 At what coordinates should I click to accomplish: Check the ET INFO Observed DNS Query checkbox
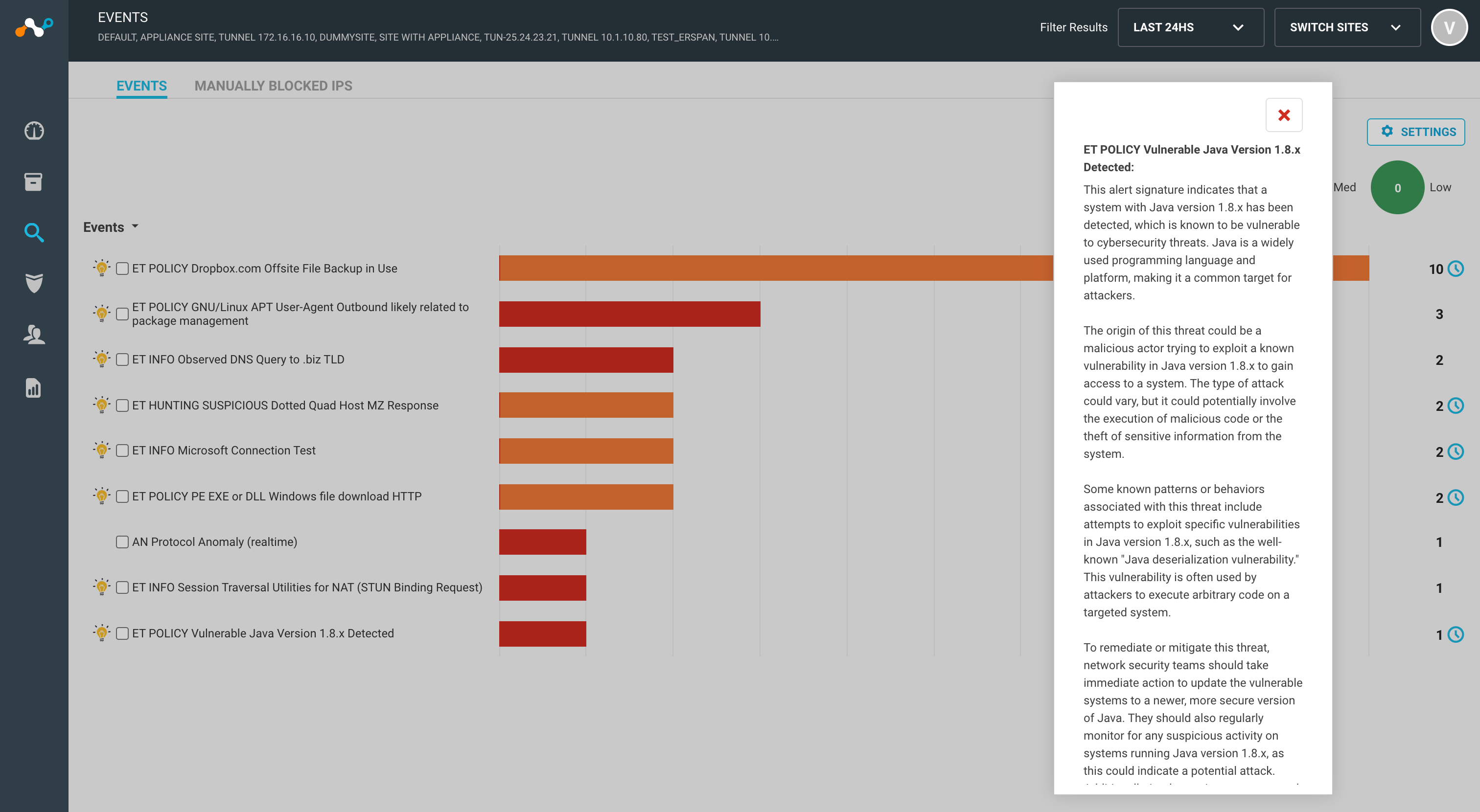pos(122,360)
